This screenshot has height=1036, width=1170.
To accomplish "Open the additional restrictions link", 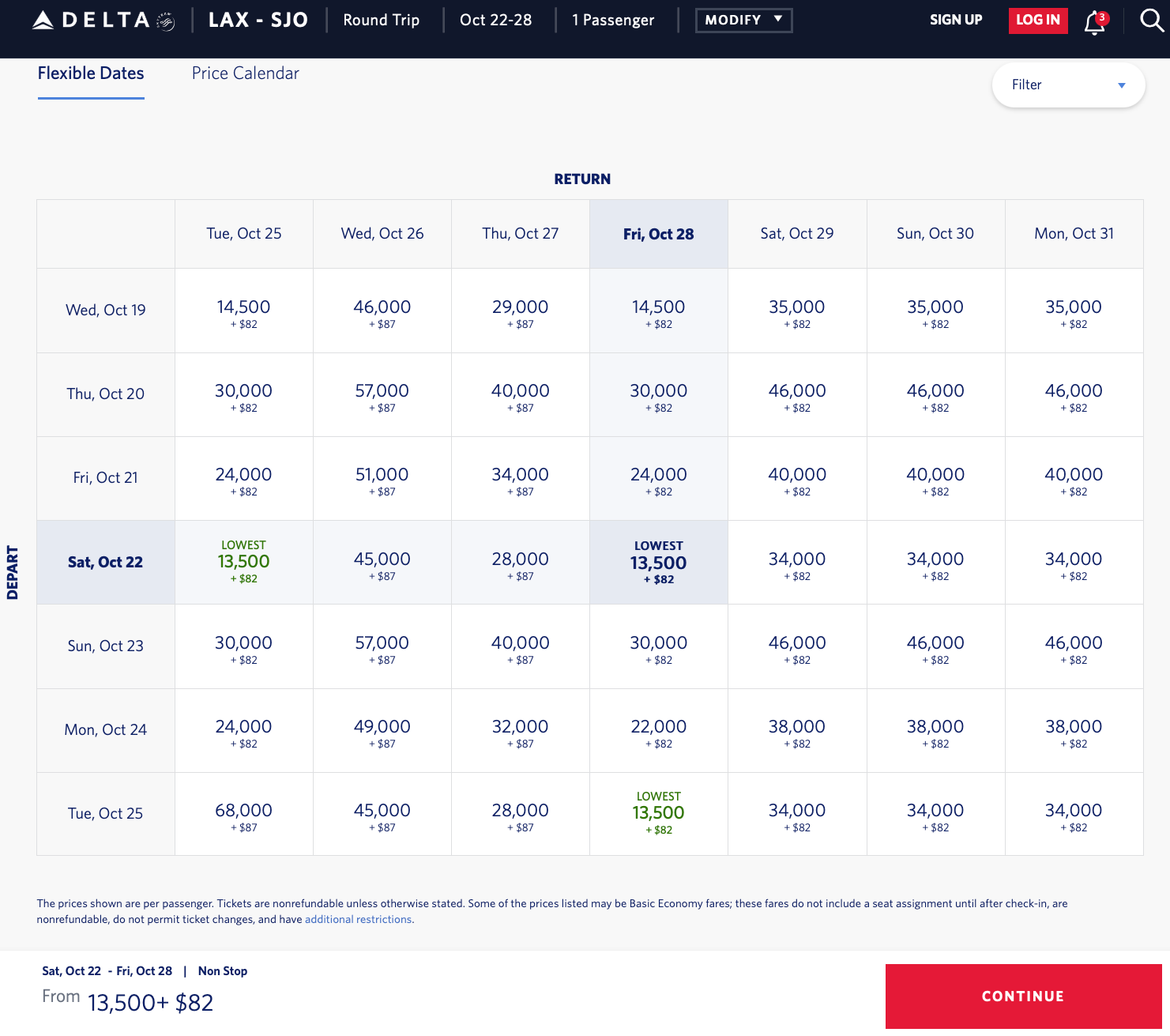I will coord(357,919).
